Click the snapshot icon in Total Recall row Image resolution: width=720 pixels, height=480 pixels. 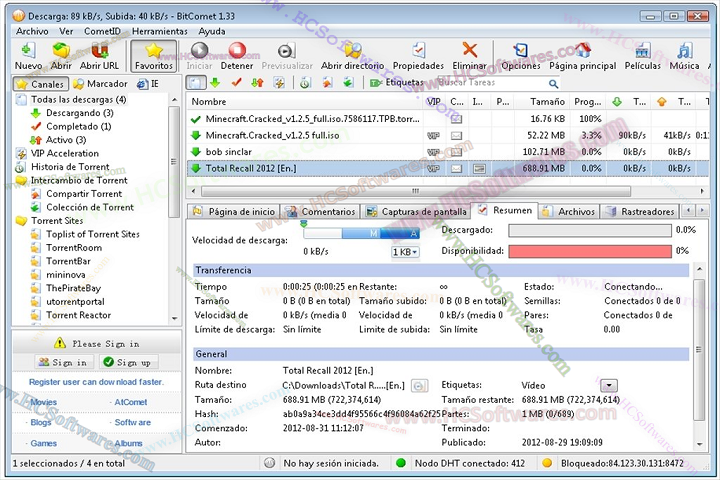[479, 169]
